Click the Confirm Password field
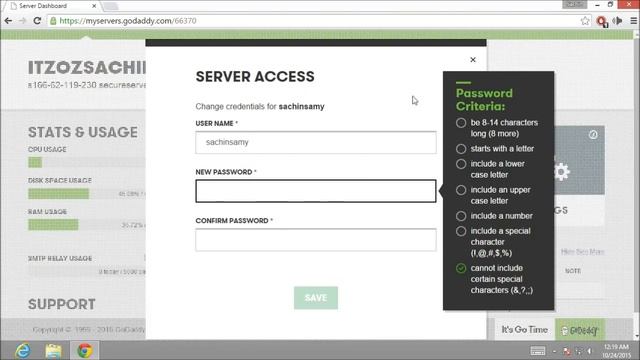This screenshot has height=360, width=640. pos(316,240)
